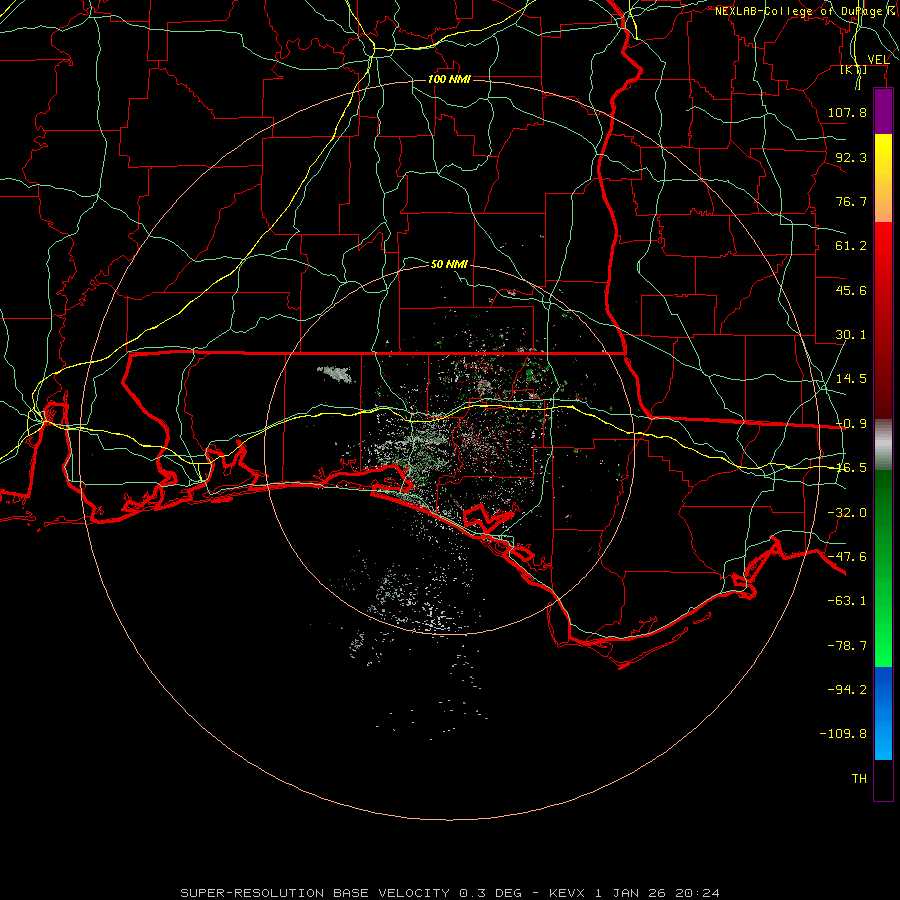This screenshot has width=900, height=900.
Task: Click the 'NEXLAB-College of DuPage' credit text
Action: point(798,11)
